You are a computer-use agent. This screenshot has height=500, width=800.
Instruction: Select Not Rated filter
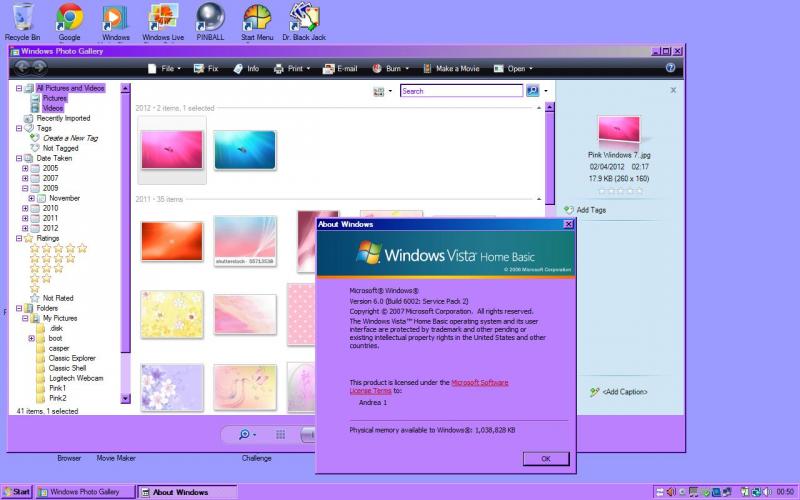tap(58, 298)
